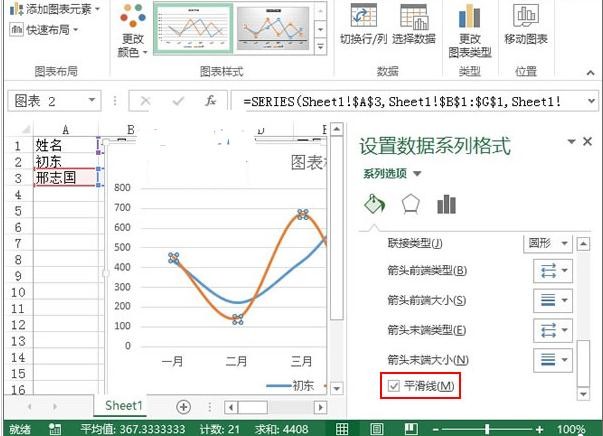Close the 设置数据系列格式 pane
The height and width of the screenshot is (436, 603).
click(587, 141)
